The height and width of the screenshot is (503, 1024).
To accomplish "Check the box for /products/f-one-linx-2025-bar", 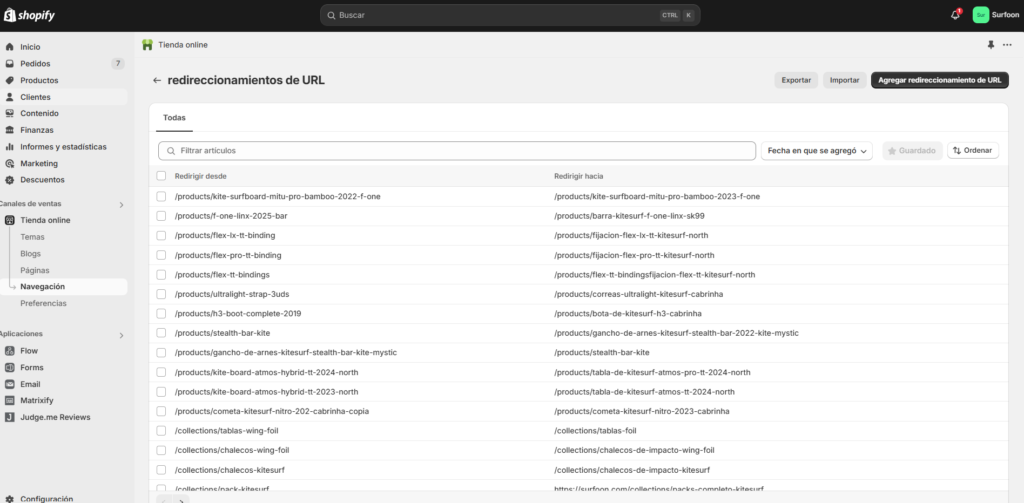I will tap(161, 215).
